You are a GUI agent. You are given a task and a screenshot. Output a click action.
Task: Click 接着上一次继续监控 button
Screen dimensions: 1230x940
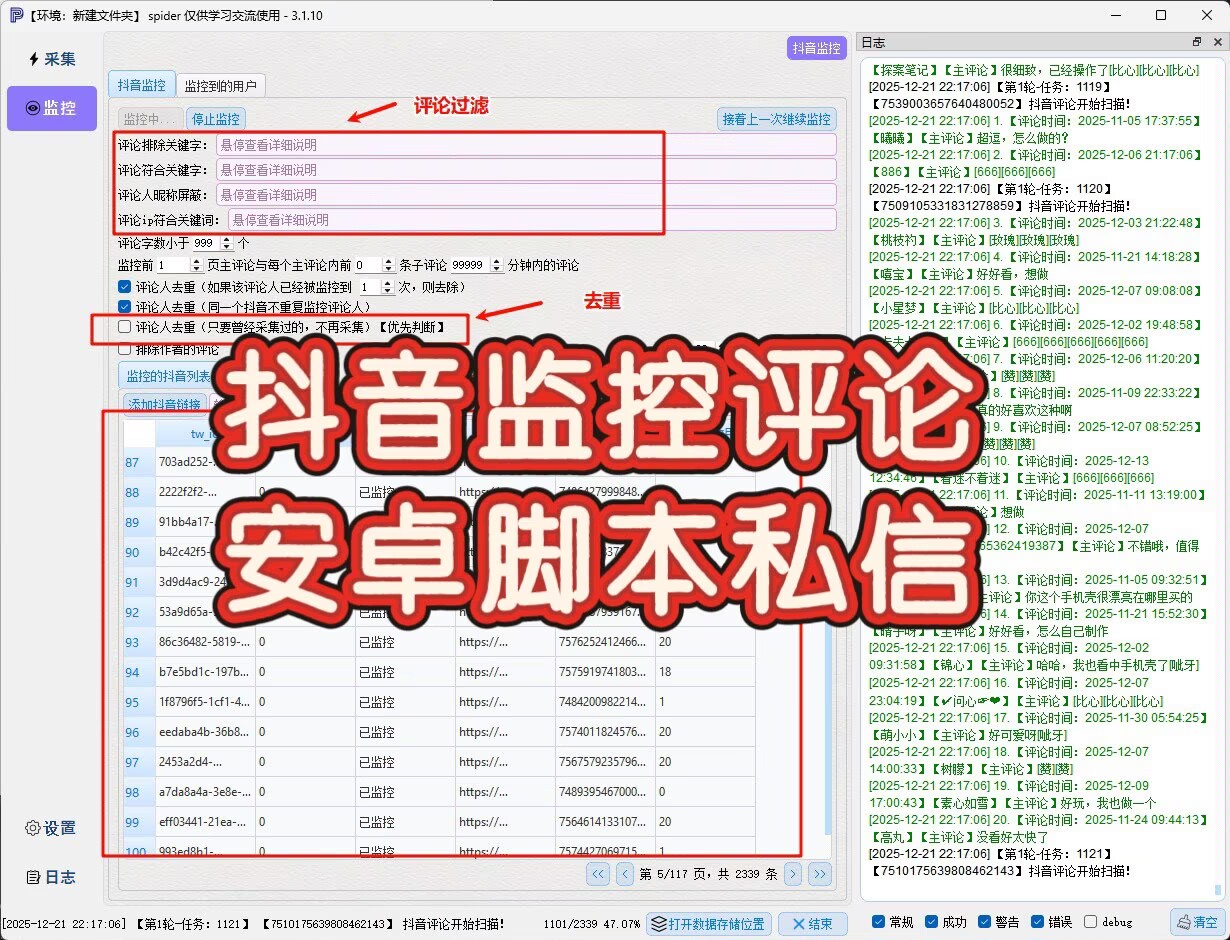pyautogui.click(x=776, y=119)
